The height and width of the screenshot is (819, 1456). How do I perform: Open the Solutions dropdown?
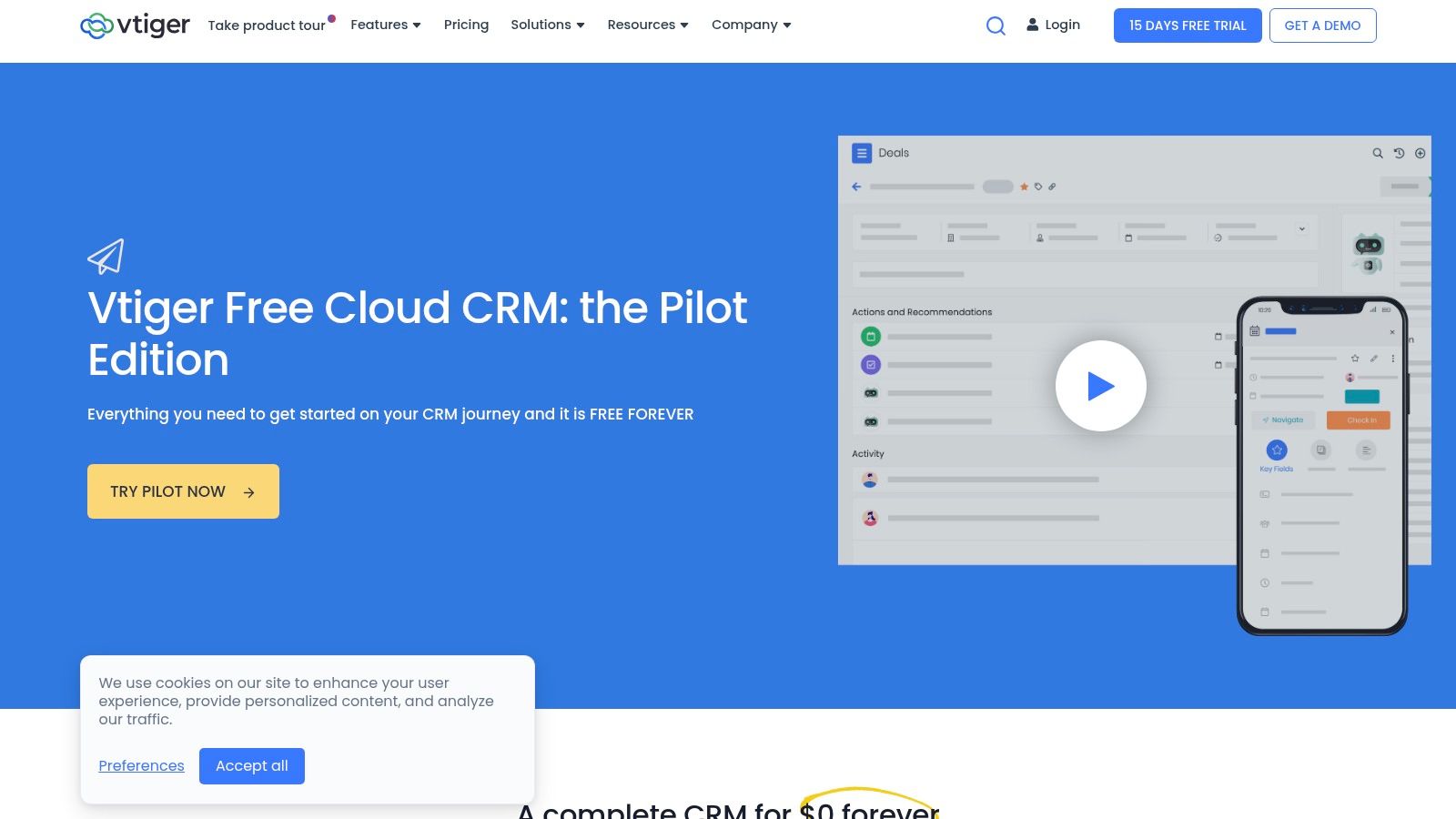[x=548, y=25]
